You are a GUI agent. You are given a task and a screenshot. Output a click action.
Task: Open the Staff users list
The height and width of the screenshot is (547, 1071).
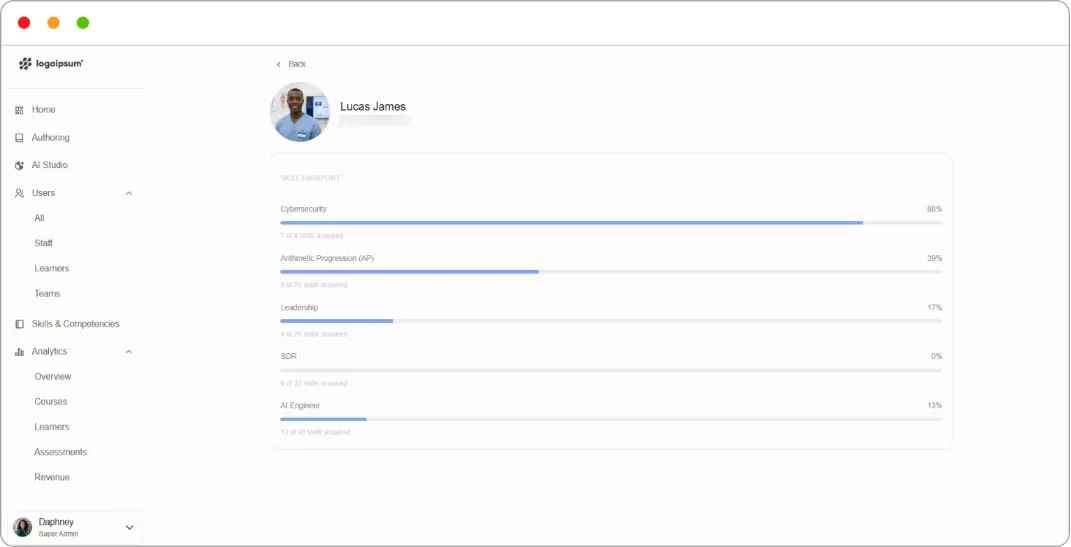point(44,243)
